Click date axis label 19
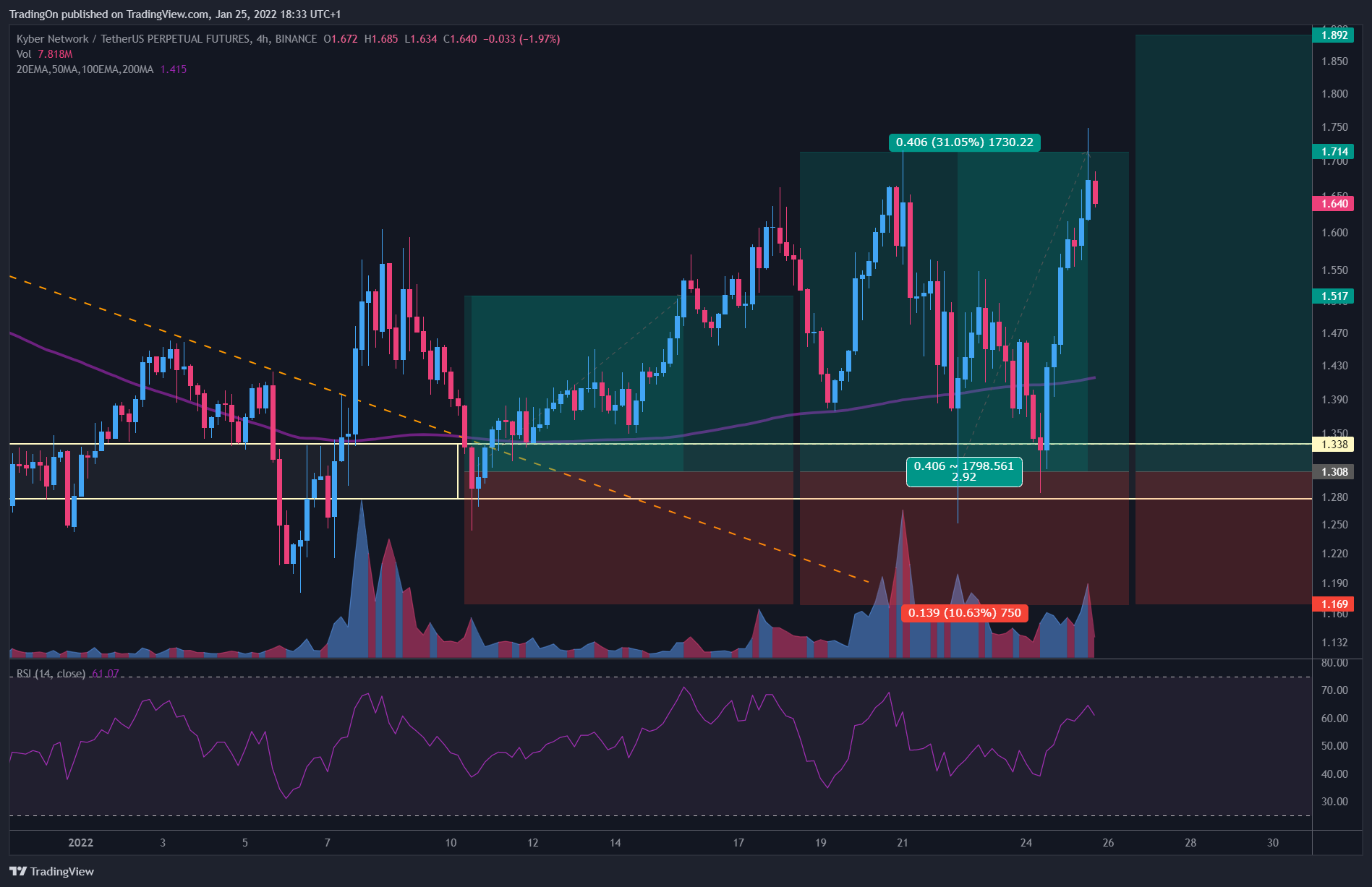Image resolution: width=1372 pixels, height=887 pixels. [x=821, y=843]
